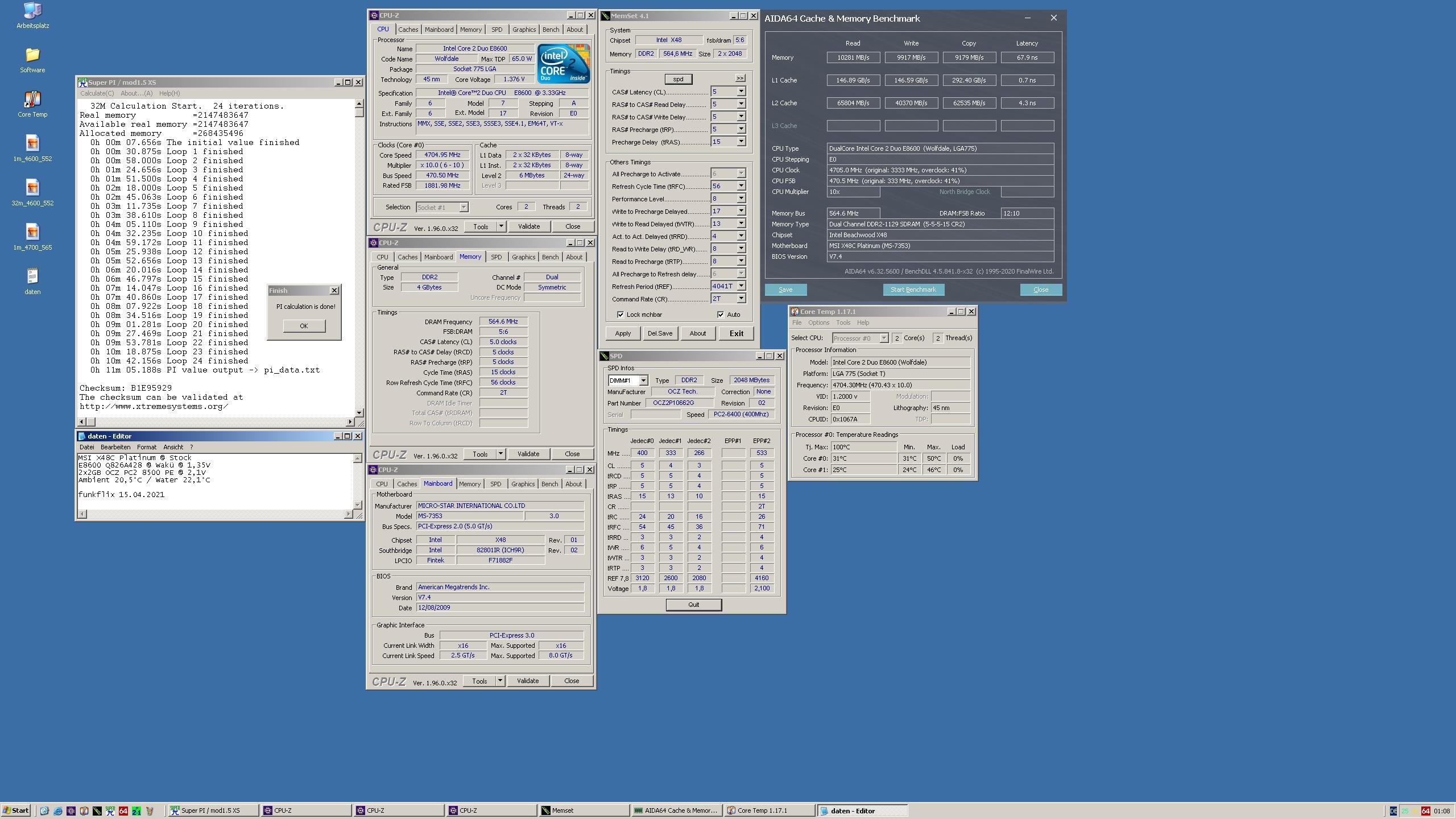1456x819 pixels.
Task: Click the Intel Core 2 Duo logo
Action: click(563, 63)
